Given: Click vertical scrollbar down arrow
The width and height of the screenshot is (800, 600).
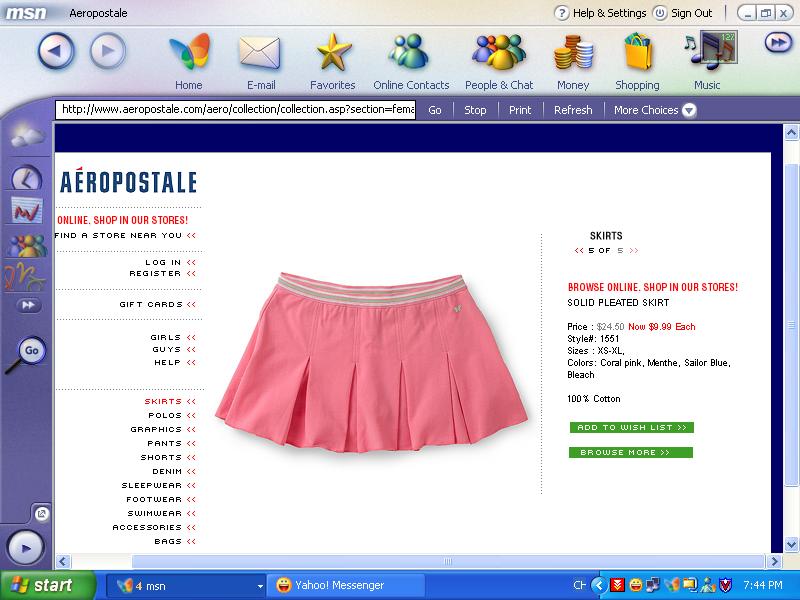Looking at the screenshot, I should point(791,544).
